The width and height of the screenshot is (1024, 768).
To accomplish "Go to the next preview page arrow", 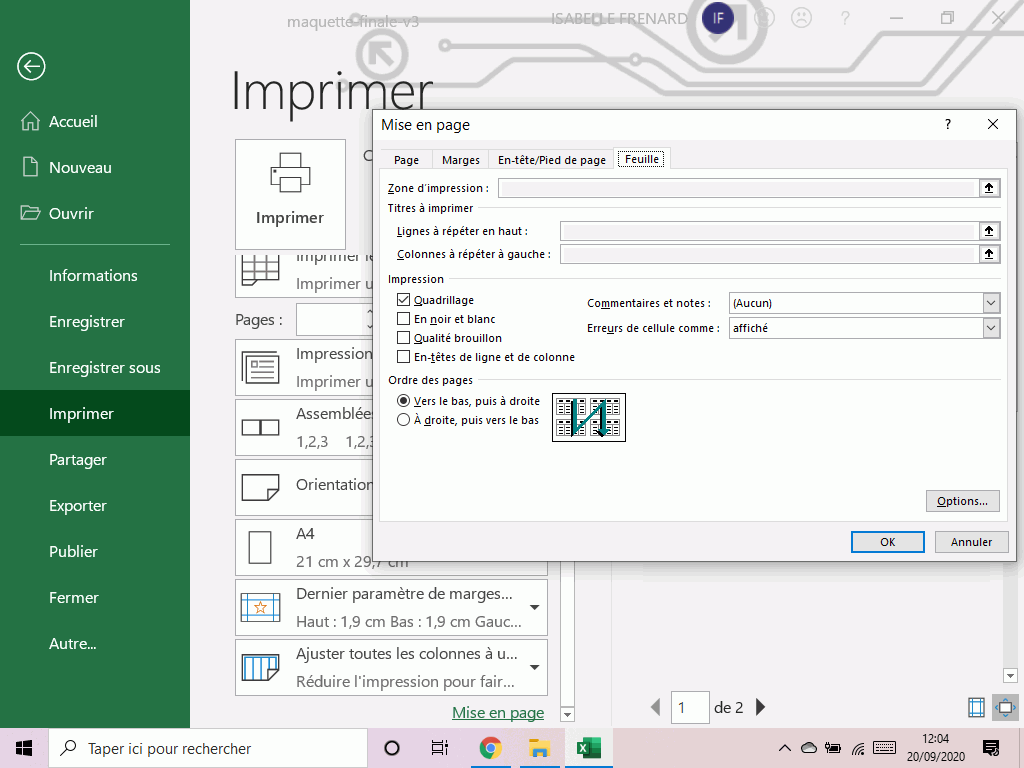I will (761, 708).
